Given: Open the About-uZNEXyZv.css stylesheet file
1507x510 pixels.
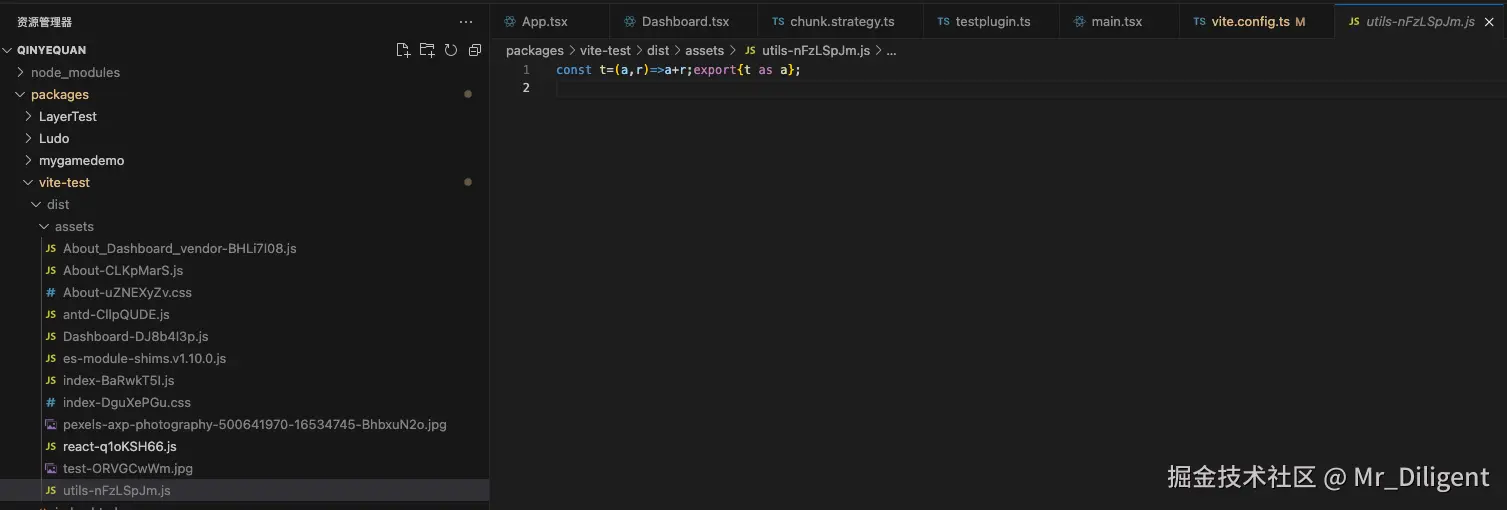Looking at the screenshot, I should [x=127, y=292].
